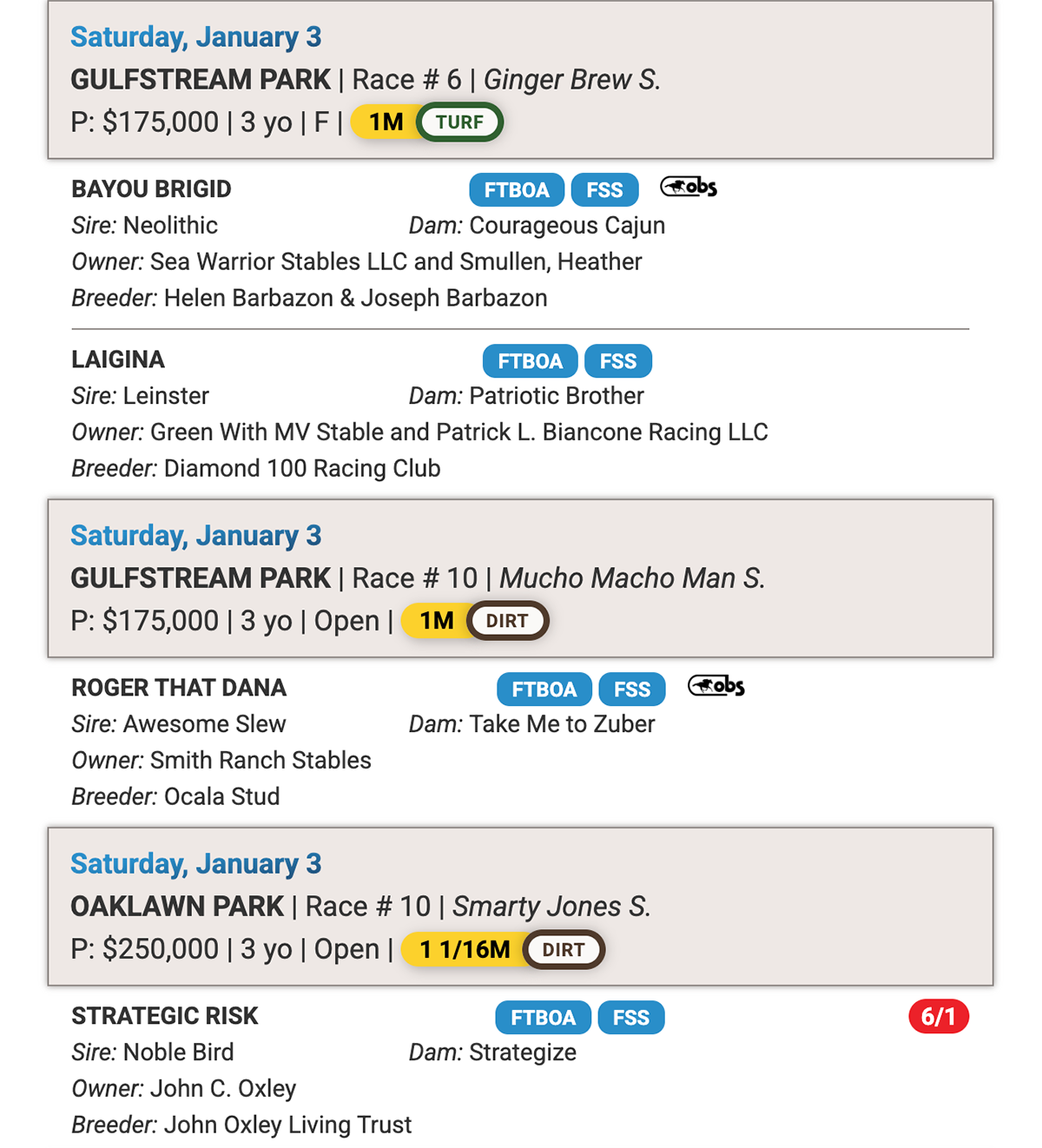Select the horse name STRATEGIC RISK
The image size is (1042, 1148).
pos(165,1016)
